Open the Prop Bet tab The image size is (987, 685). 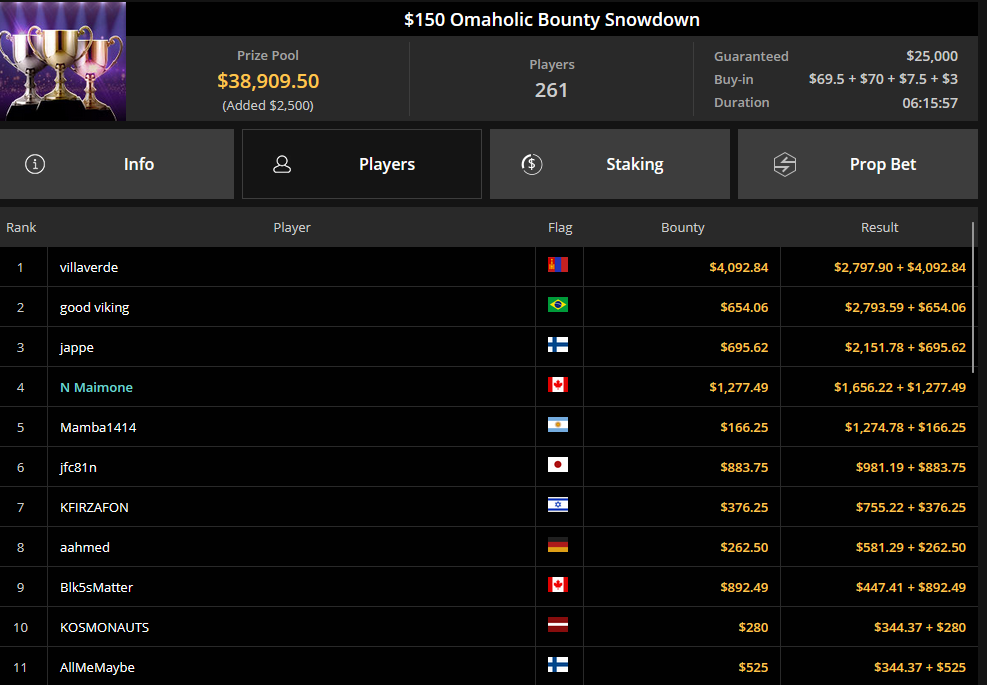(x=857, y=164)
